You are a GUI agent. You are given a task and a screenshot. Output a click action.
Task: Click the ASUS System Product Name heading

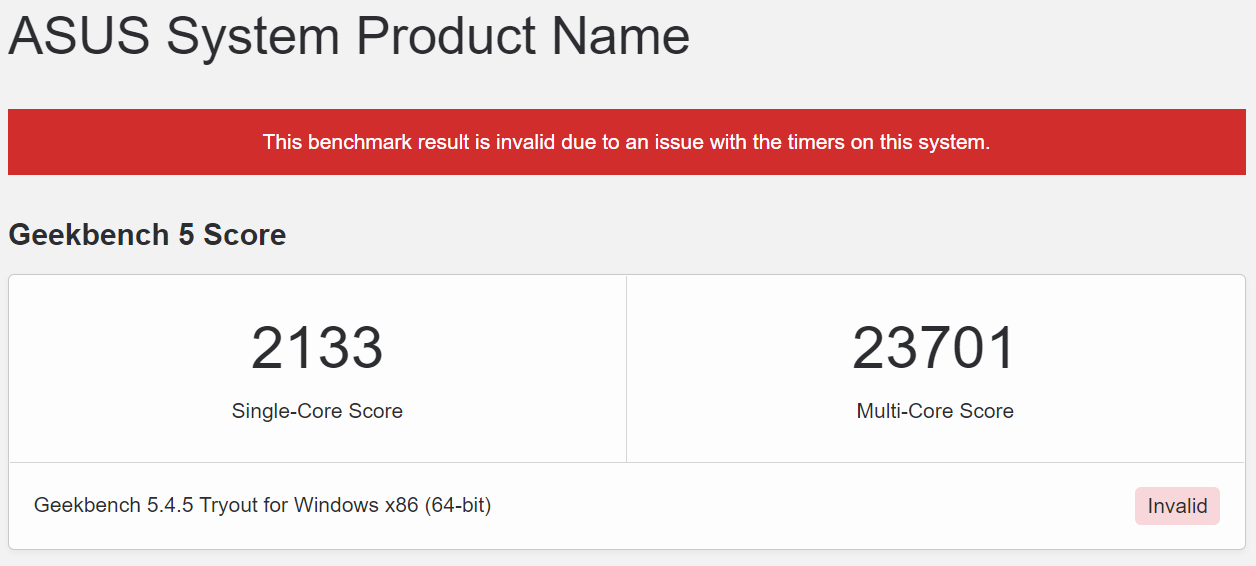click(x=348, y=36)
